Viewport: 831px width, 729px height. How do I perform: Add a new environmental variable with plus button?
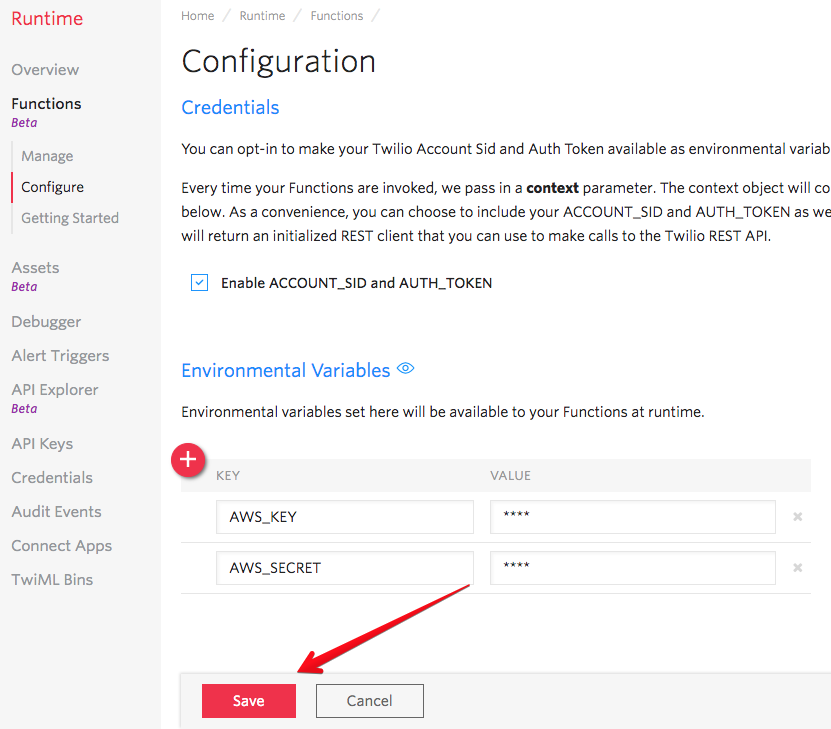(188, 459)
